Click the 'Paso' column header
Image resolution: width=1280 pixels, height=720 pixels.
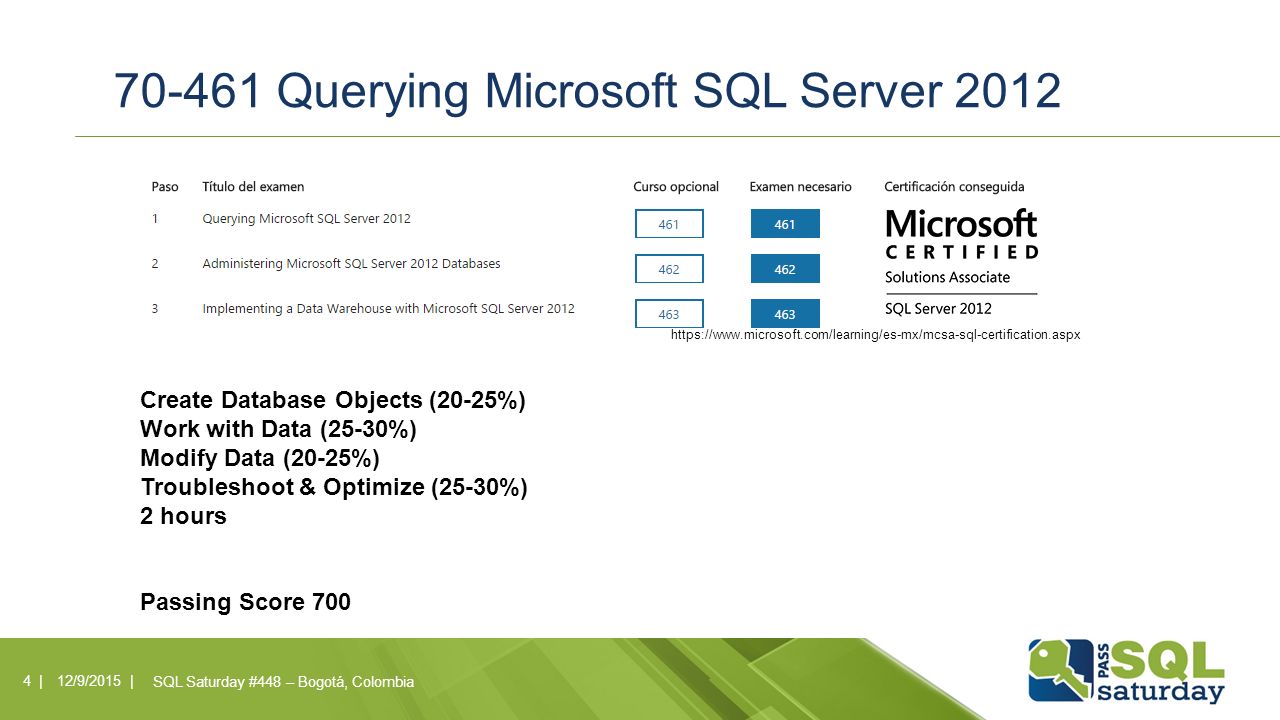click(x=165, y=187)
